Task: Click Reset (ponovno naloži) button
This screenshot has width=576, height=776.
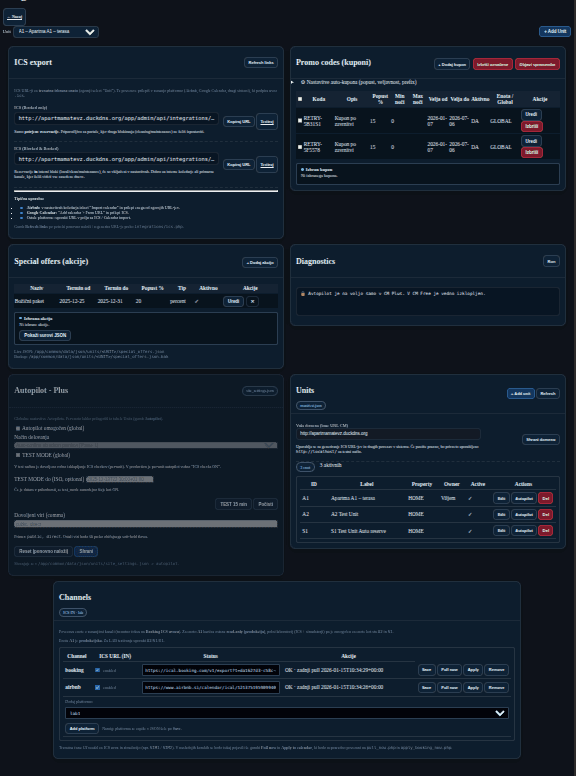Action: [x=43, y=551]
